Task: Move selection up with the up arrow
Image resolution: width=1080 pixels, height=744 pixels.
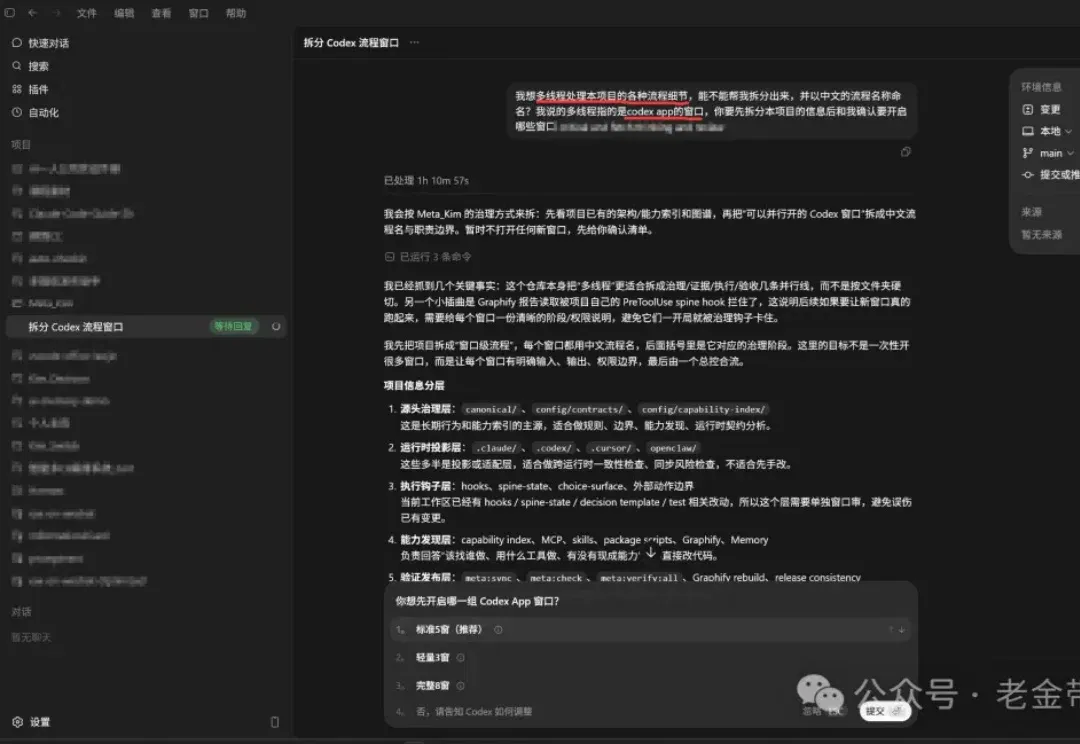Action: point(891,630)
